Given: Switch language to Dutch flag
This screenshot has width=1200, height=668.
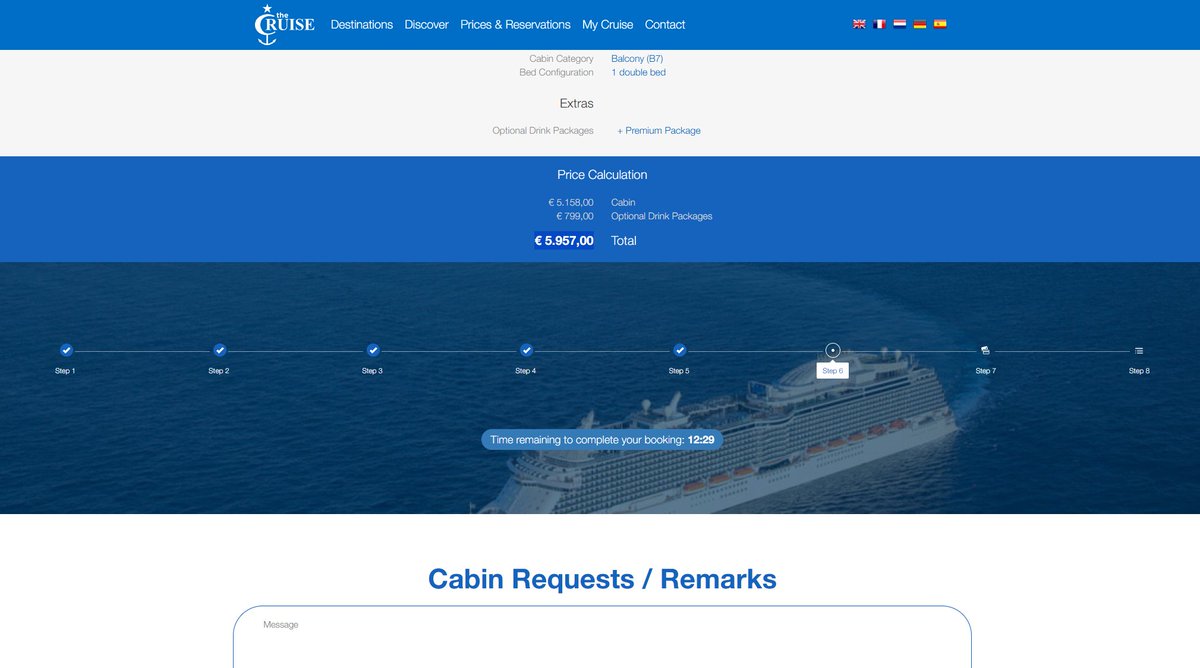Looking at the screenshot, I should point(899,24).
